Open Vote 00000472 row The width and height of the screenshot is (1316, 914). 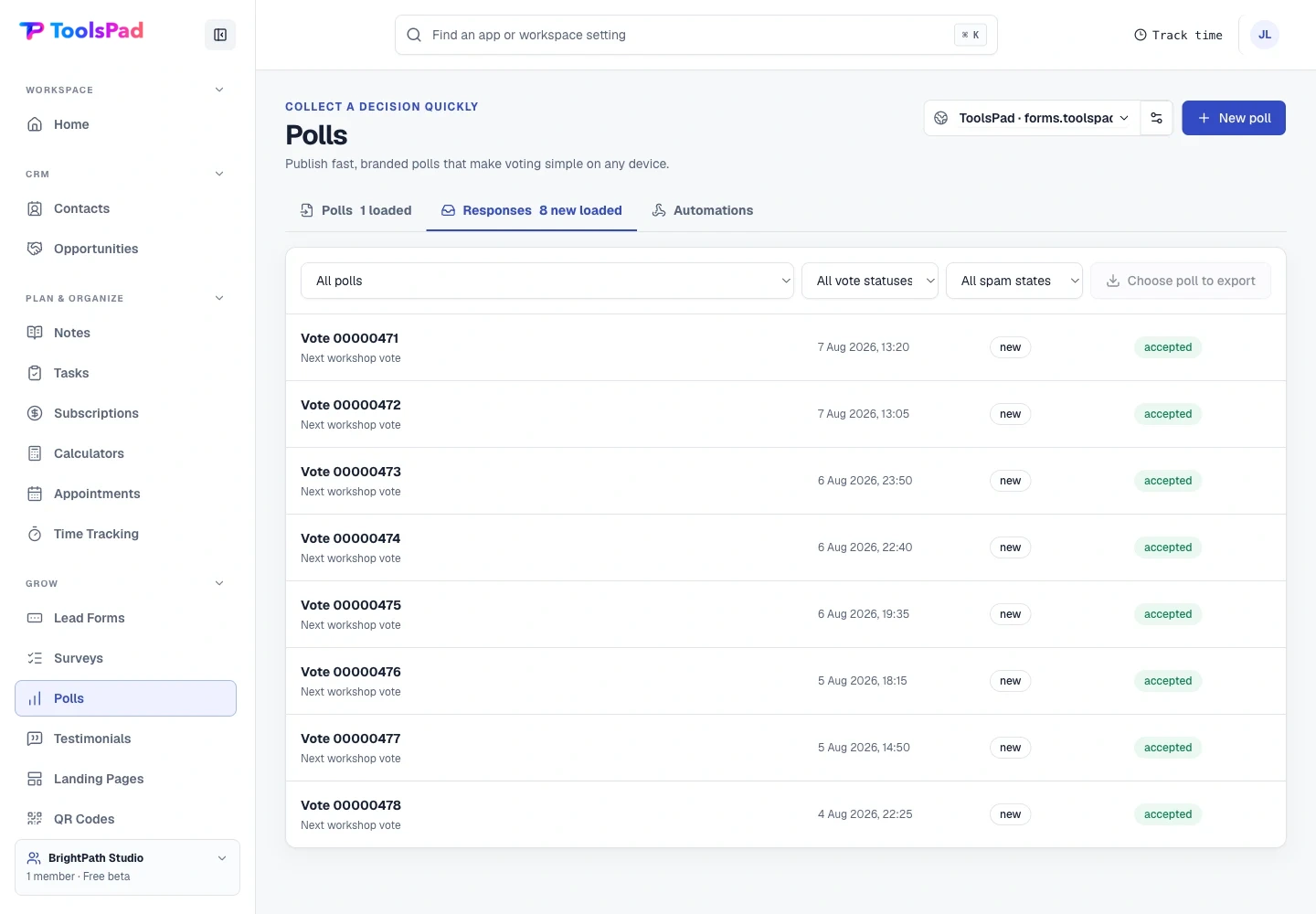click(786, 414)
